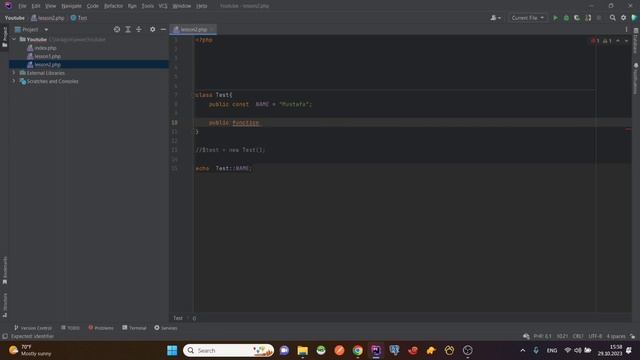The image size is (640, 360).
Task: Click the Select Opened File target icon
Action: pos(117,29)
